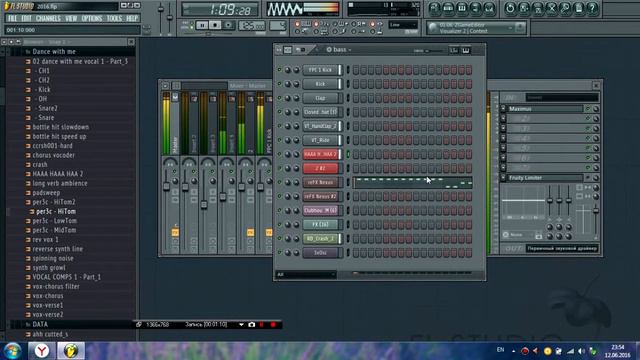Click the cut scissors toolbar icon
The height and width of the screenshot is (360, 640).
click(552, 8)
